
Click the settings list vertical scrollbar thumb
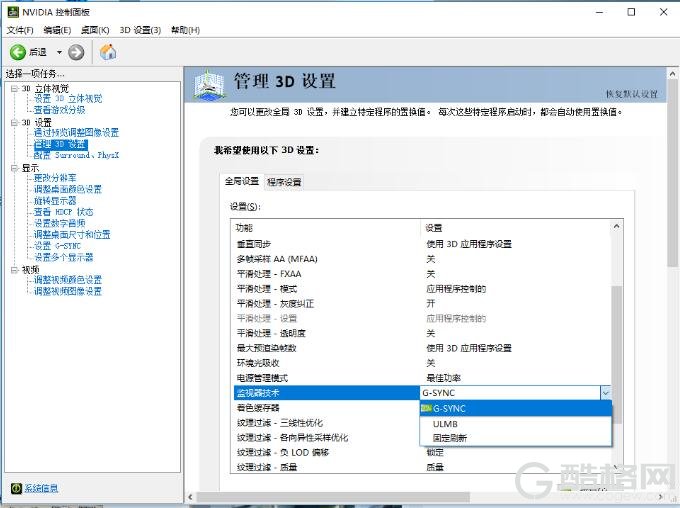tap(616, 354)
